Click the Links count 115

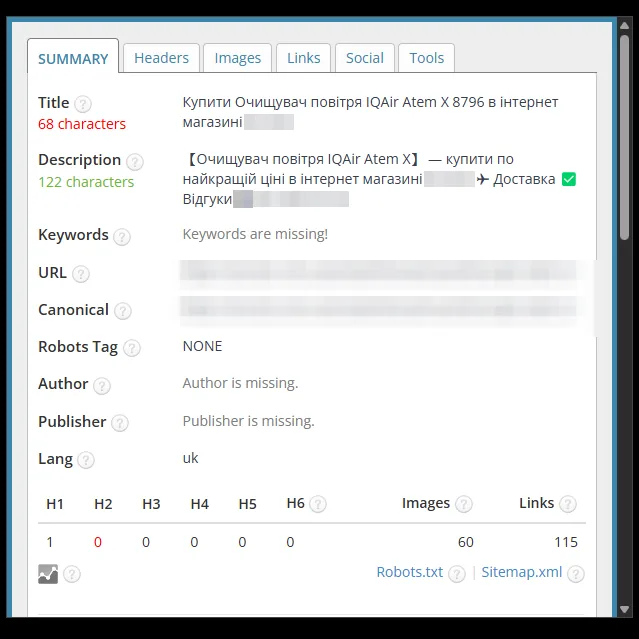coord(566,542)
